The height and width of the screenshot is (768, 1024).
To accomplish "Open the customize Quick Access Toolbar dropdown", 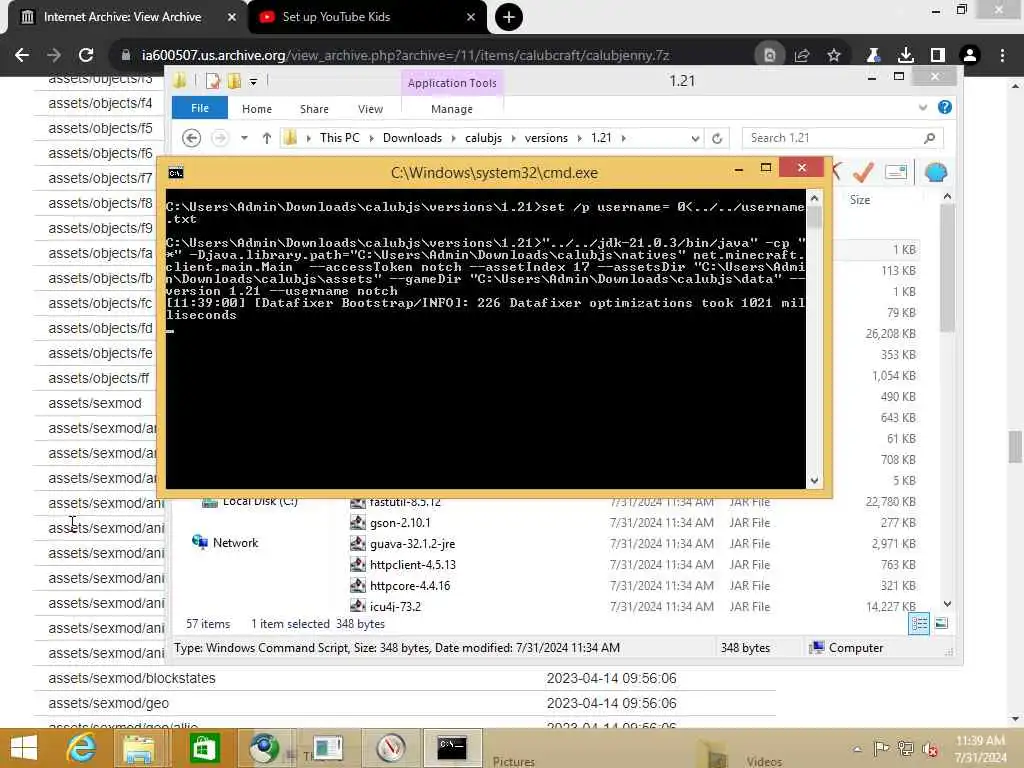I will [x=253, y=82].
